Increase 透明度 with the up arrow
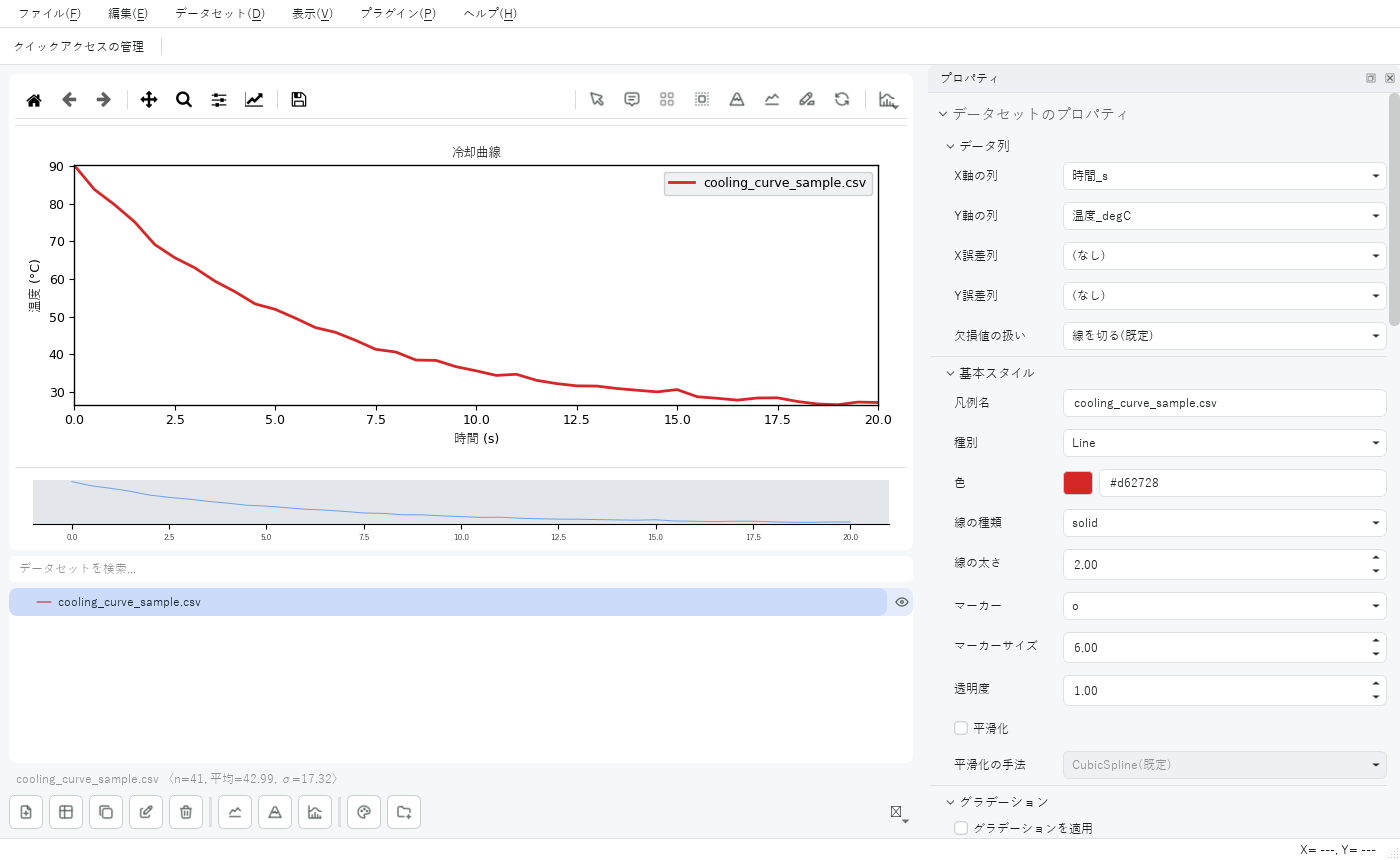The image size is (1400, 860). [1377, 684]
